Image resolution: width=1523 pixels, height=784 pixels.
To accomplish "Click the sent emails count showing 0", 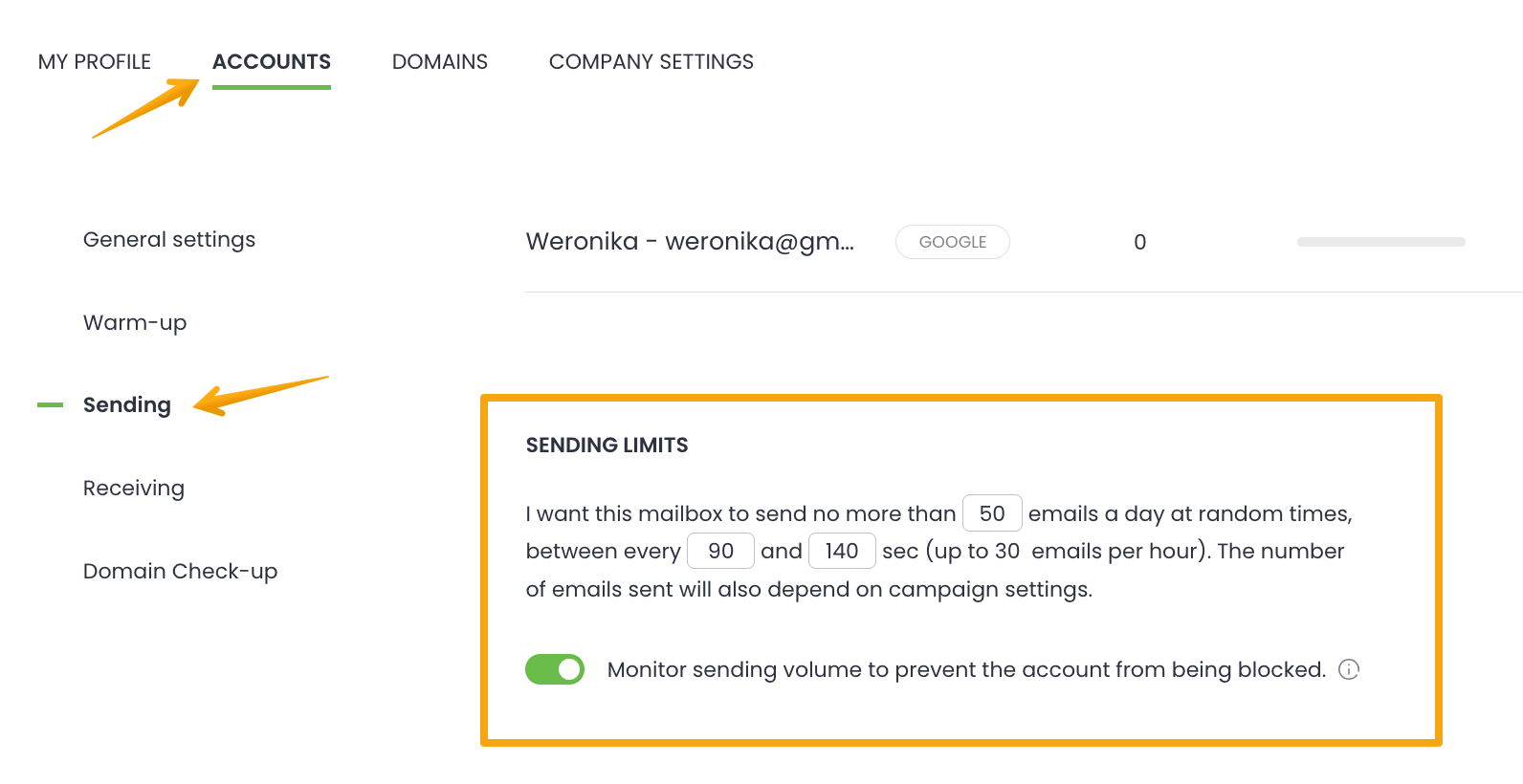I will 1139,242.
